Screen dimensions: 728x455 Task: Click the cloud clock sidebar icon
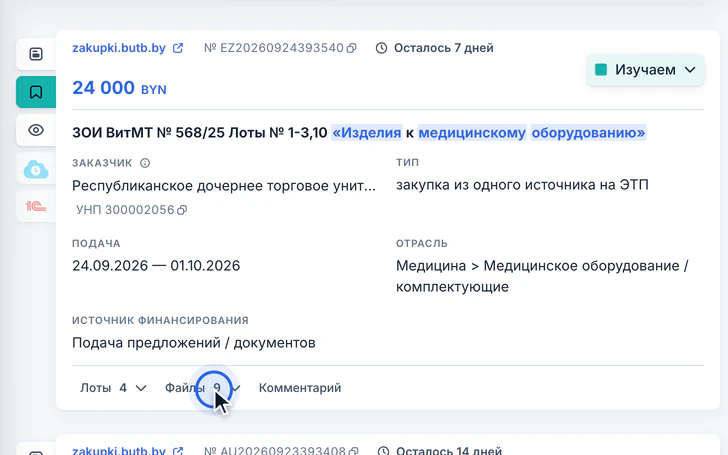tap(36, 169)
